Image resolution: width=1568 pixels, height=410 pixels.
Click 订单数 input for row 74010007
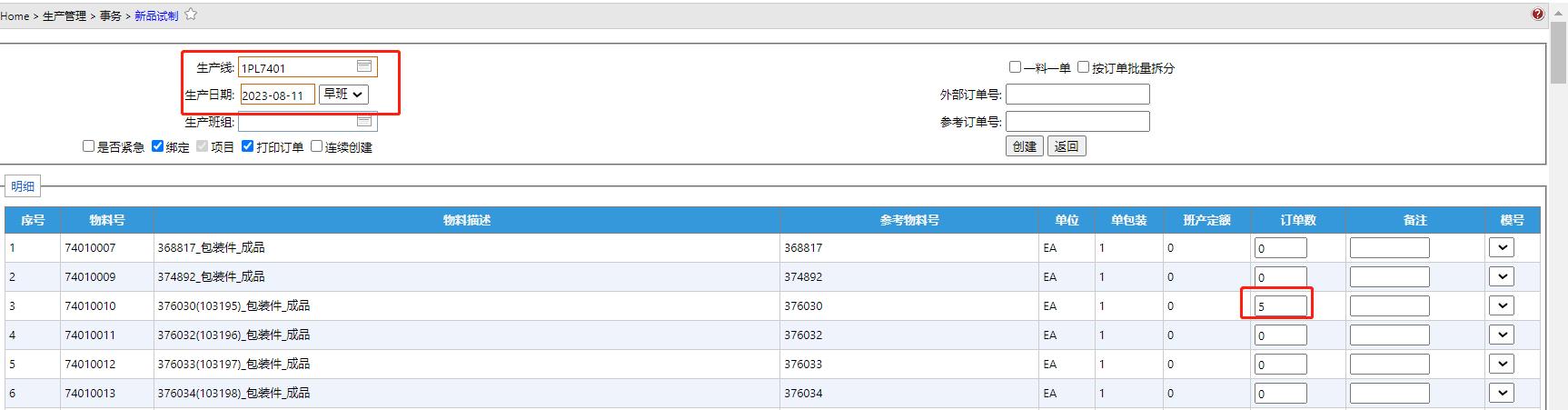[1281, 247]
